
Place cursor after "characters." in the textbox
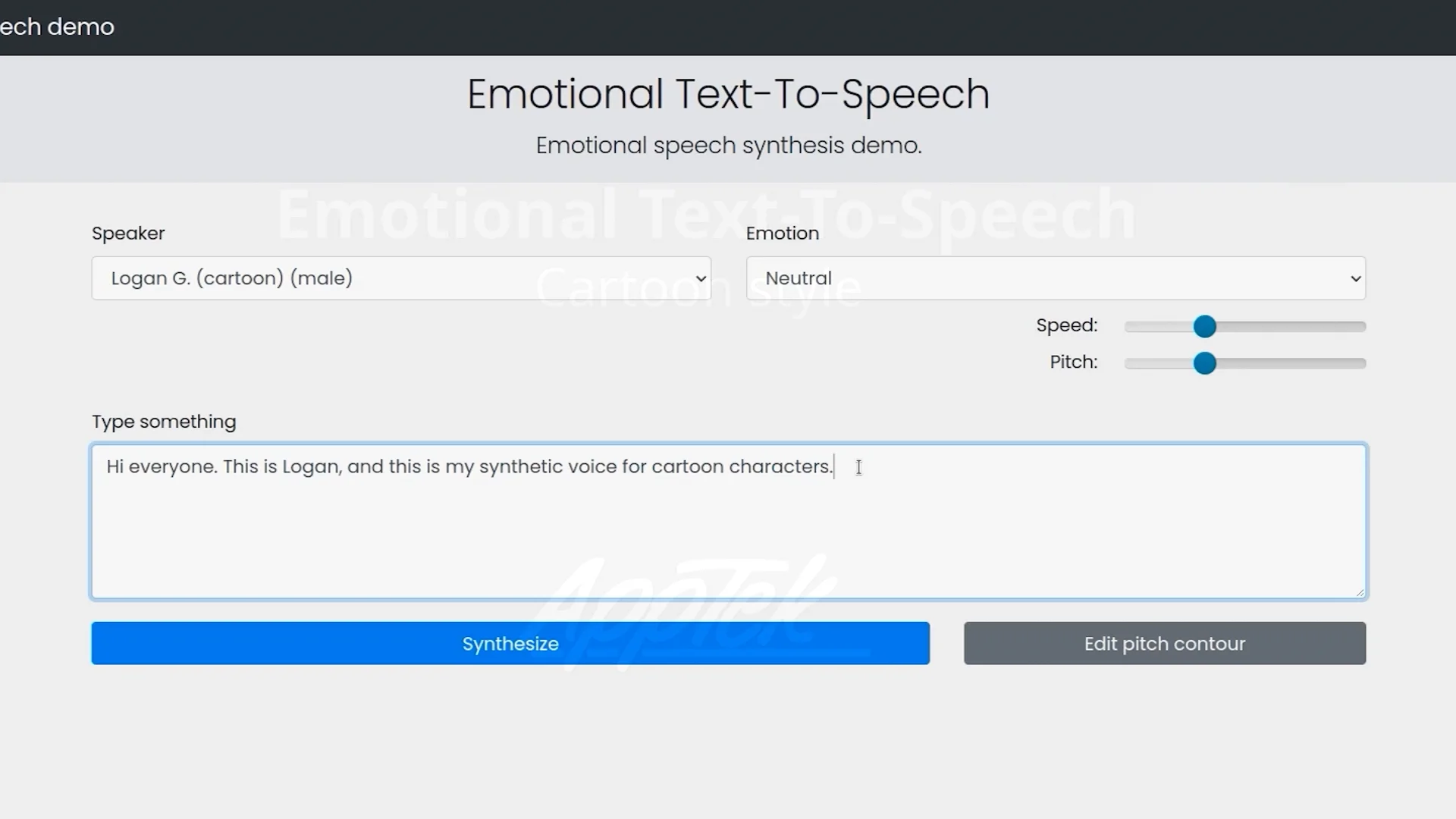click(833, 467)
